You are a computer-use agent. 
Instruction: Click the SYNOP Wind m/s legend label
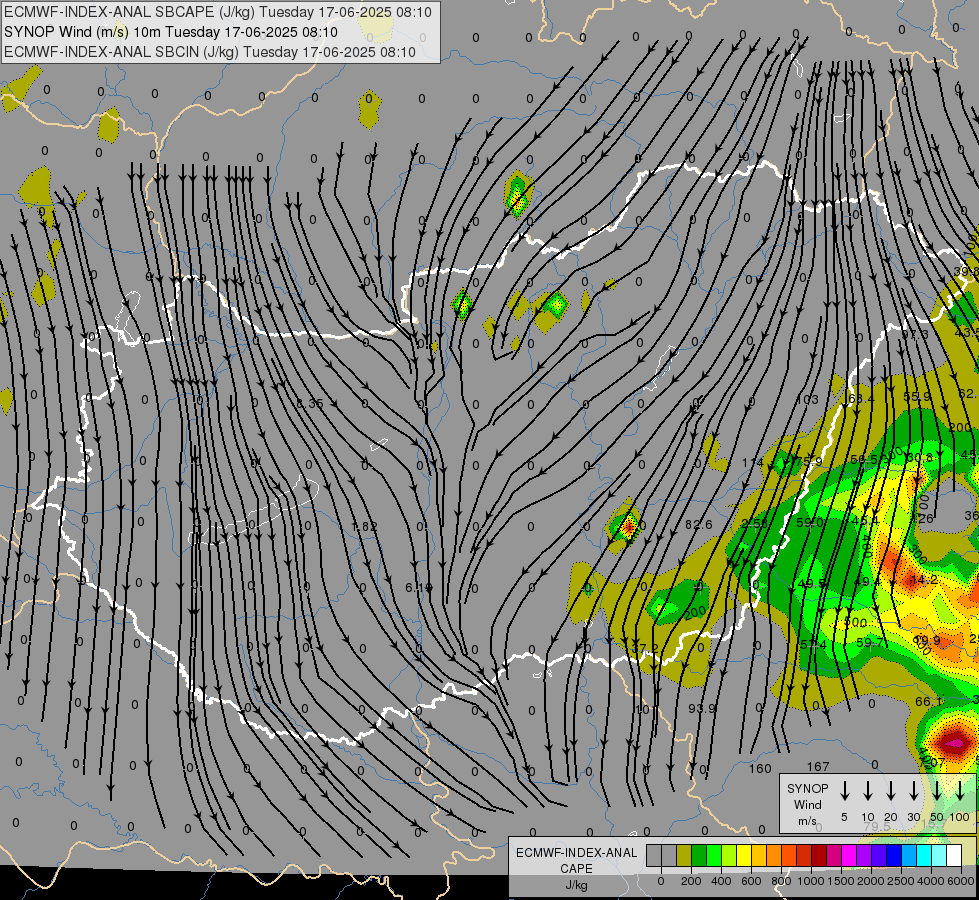tap(807, 805)
